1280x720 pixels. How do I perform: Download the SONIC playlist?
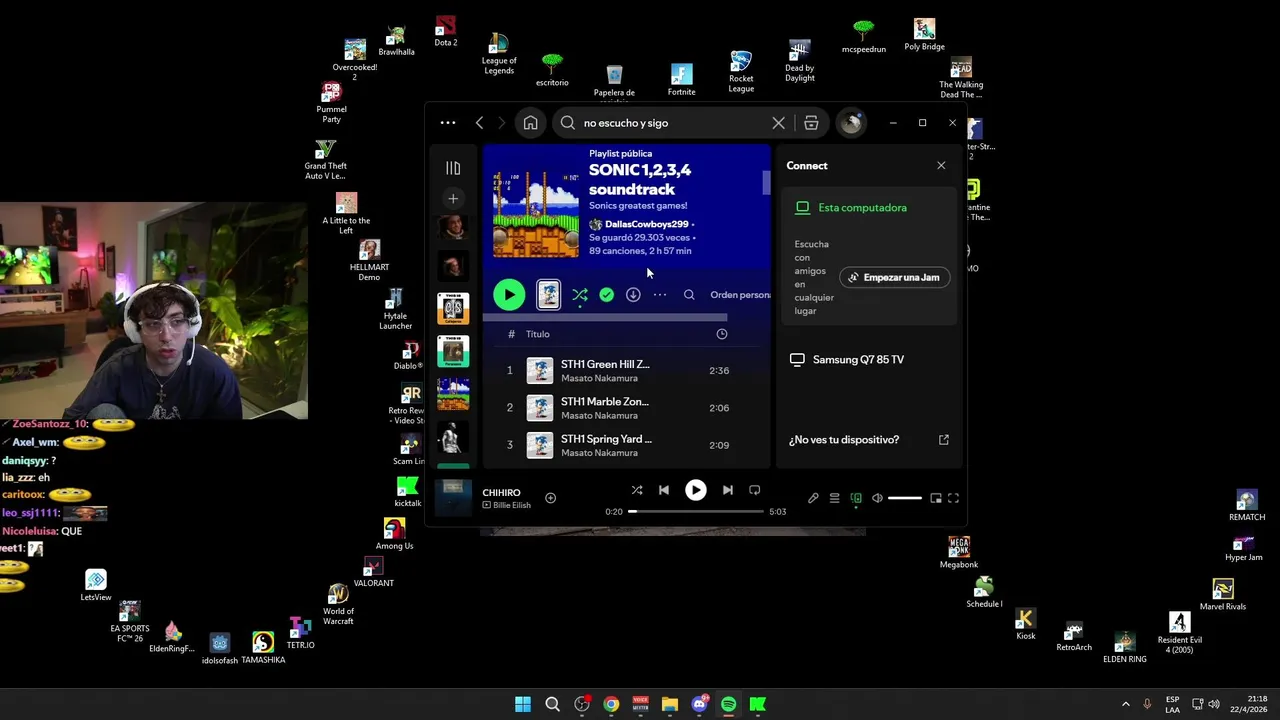point(633,295)
